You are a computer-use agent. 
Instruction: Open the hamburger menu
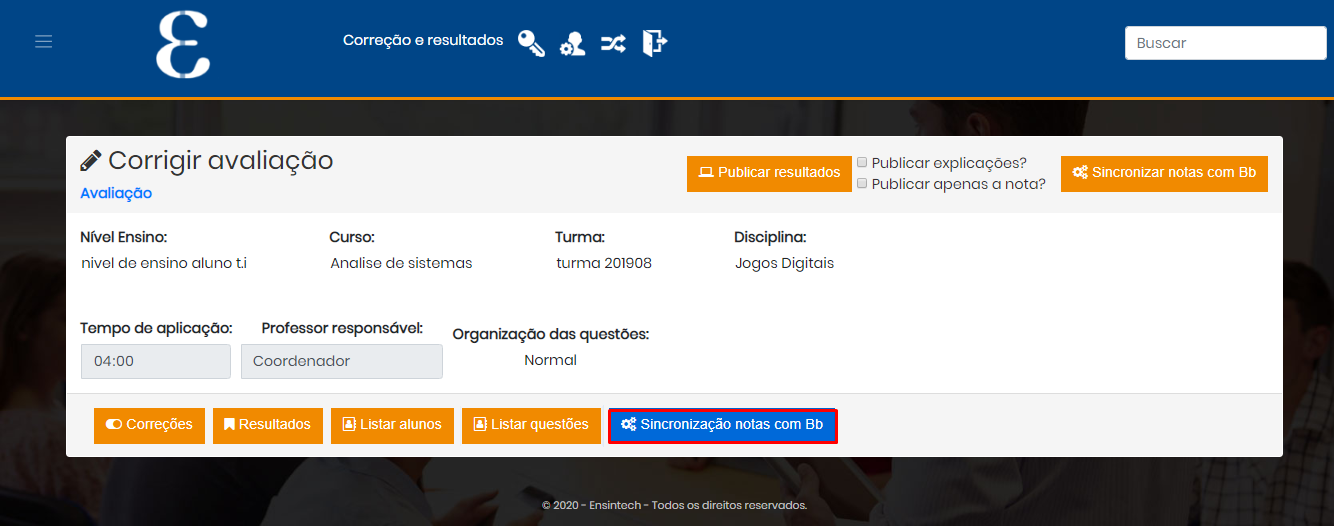[x=43, y=41]
